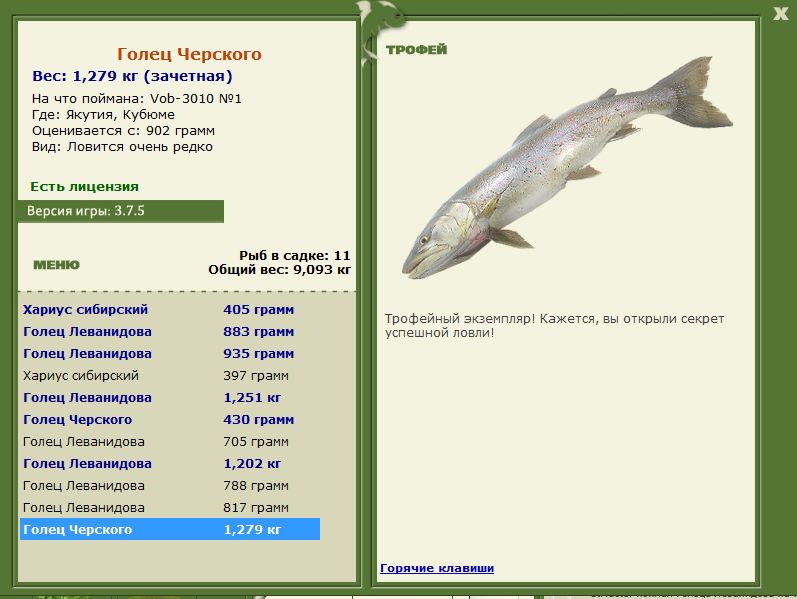Close the fish keepnet window with X
Screen dimensions: 797x599
pos(780,14)
